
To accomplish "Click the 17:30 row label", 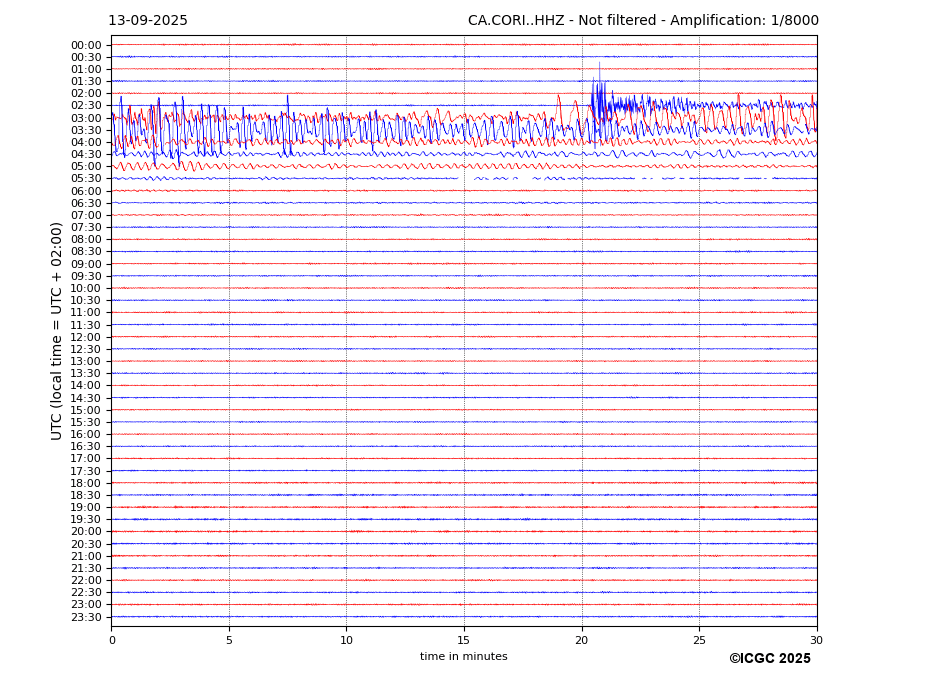I will coord(86,472).
